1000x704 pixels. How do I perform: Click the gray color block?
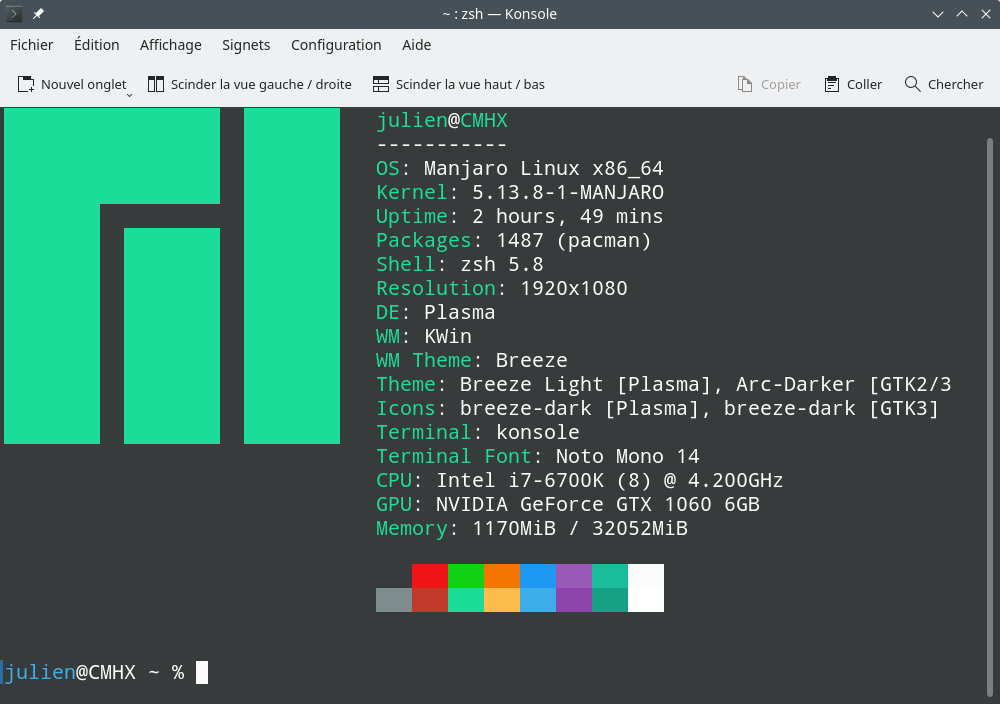(x=393, y=600)
